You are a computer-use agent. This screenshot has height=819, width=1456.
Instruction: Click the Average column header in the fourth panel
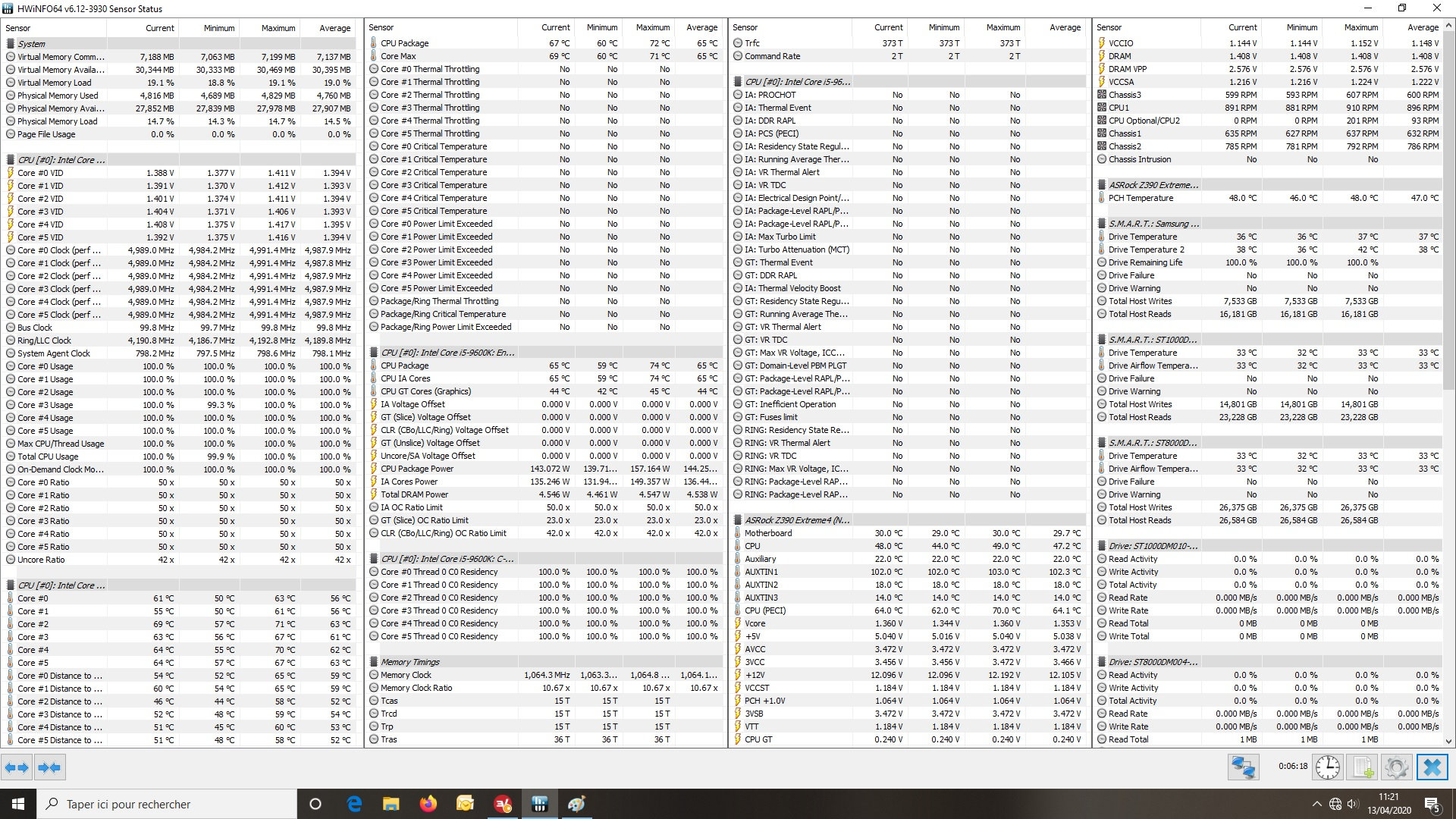[1422, 27]
